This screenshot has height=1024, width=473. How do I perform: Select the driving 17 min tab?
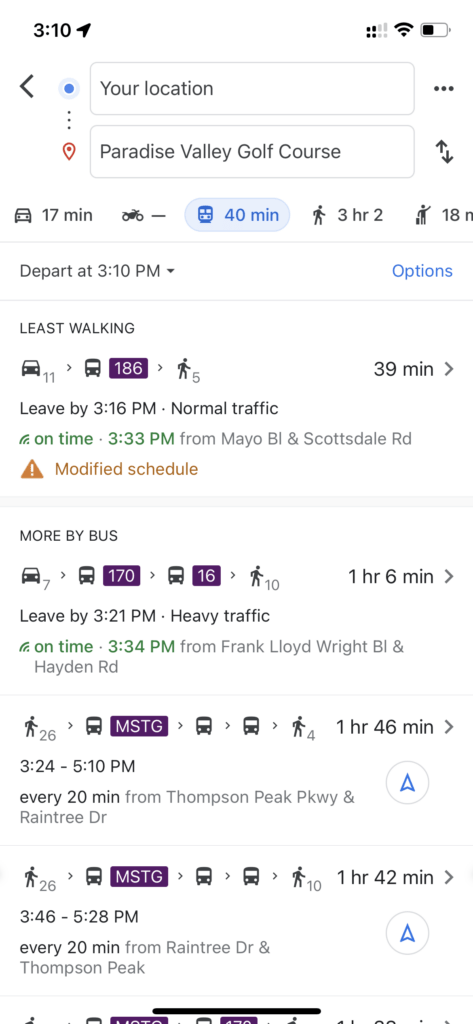(x=54, y=215)
